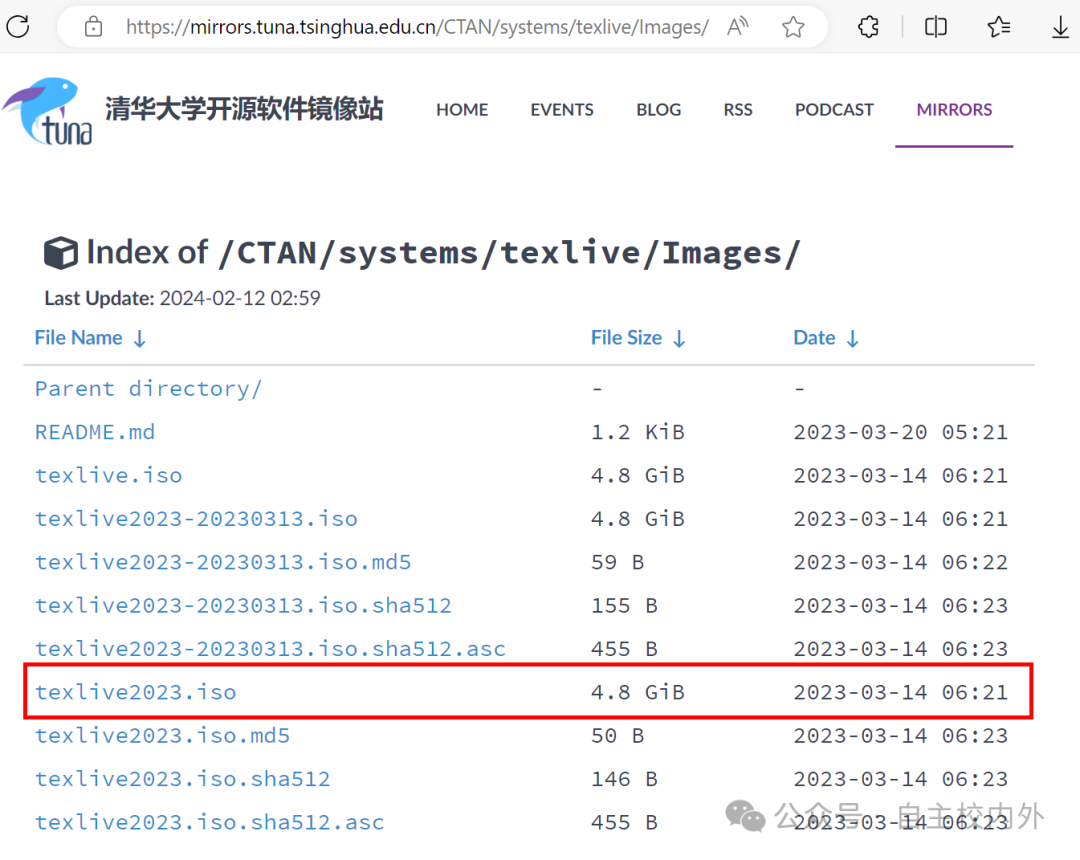Image resolution: width=1080 pixels, height=860 pixels.
Task: Click the 155 B size cell
Action: tap(625, 605)
